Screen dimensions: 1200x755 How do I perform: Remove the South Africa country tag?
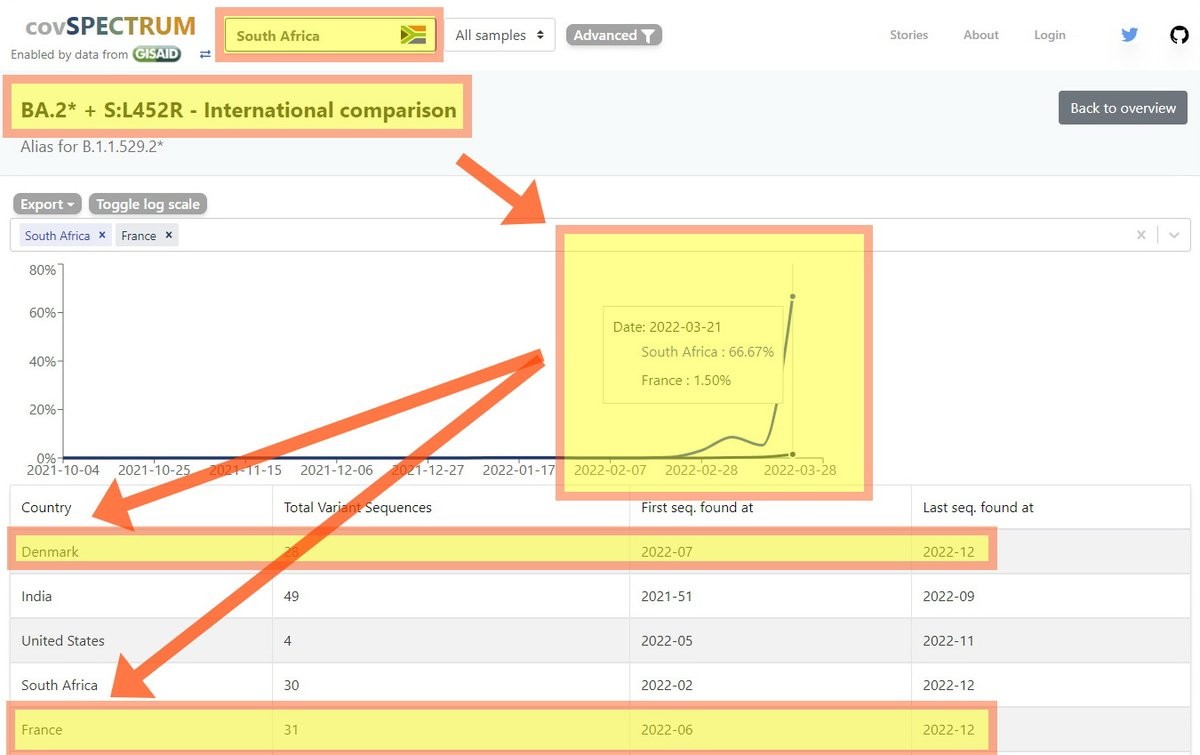(x=102, y=235)
